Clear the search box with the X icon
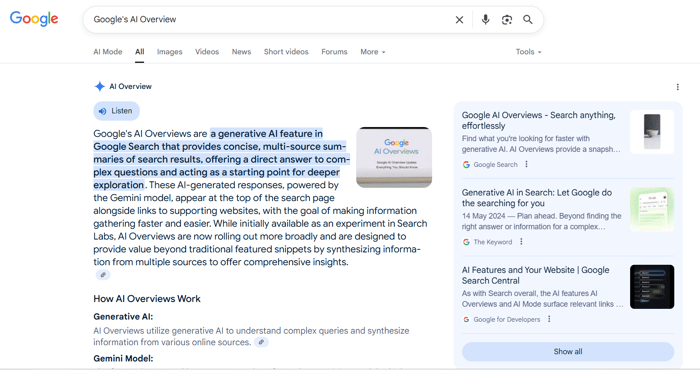Viewport: 700px width, 370px height. (459, 20)
